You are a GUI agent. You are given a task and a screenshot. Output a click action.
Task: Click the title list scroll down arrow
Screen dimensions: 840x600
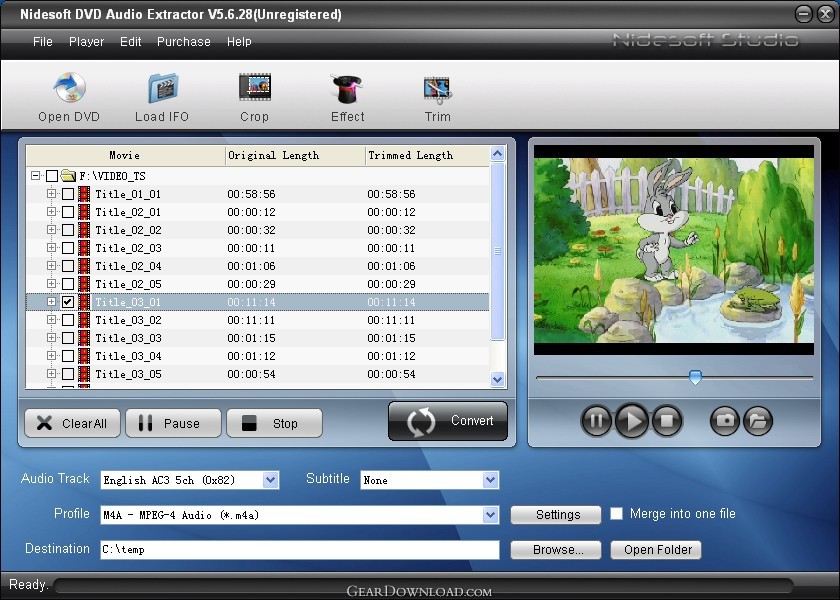point(498,379)
